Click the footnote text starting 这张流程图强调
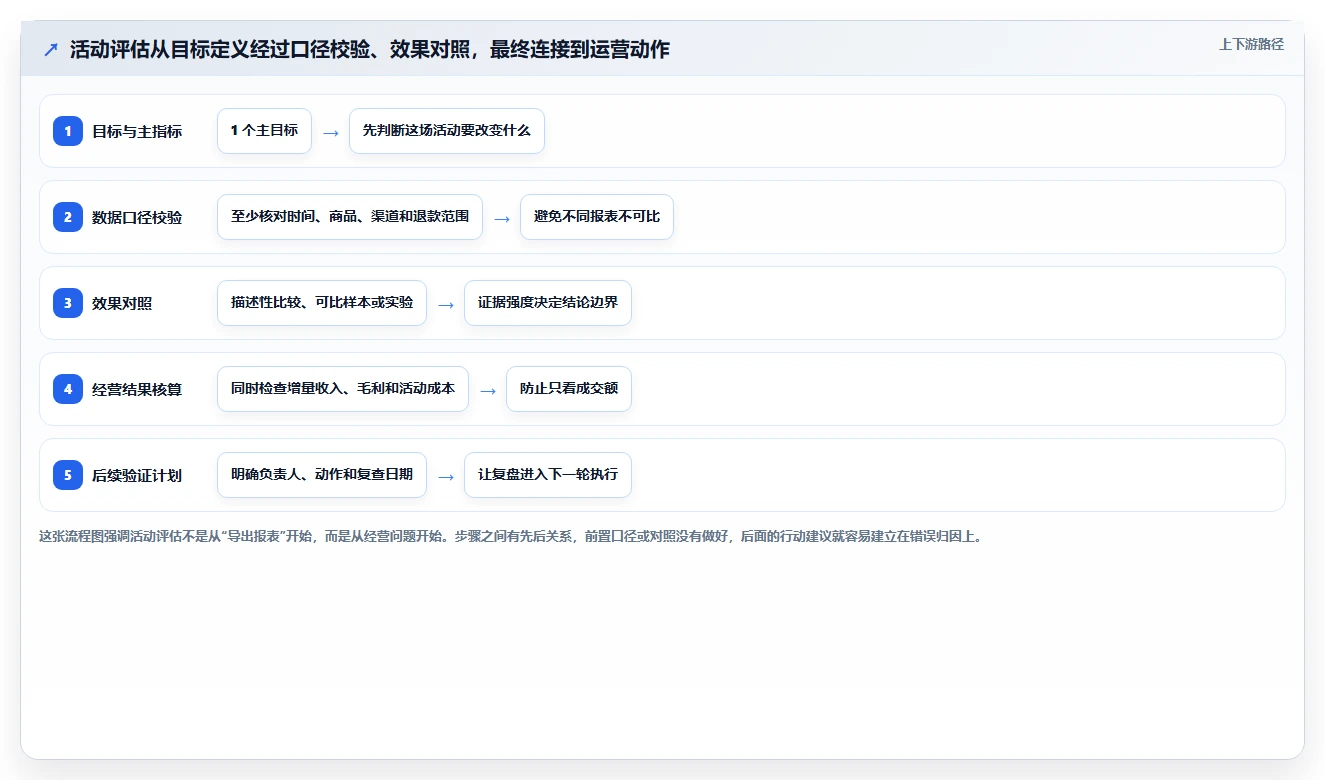Screen dimensions: 1325x780 click(x=511, y=537)
